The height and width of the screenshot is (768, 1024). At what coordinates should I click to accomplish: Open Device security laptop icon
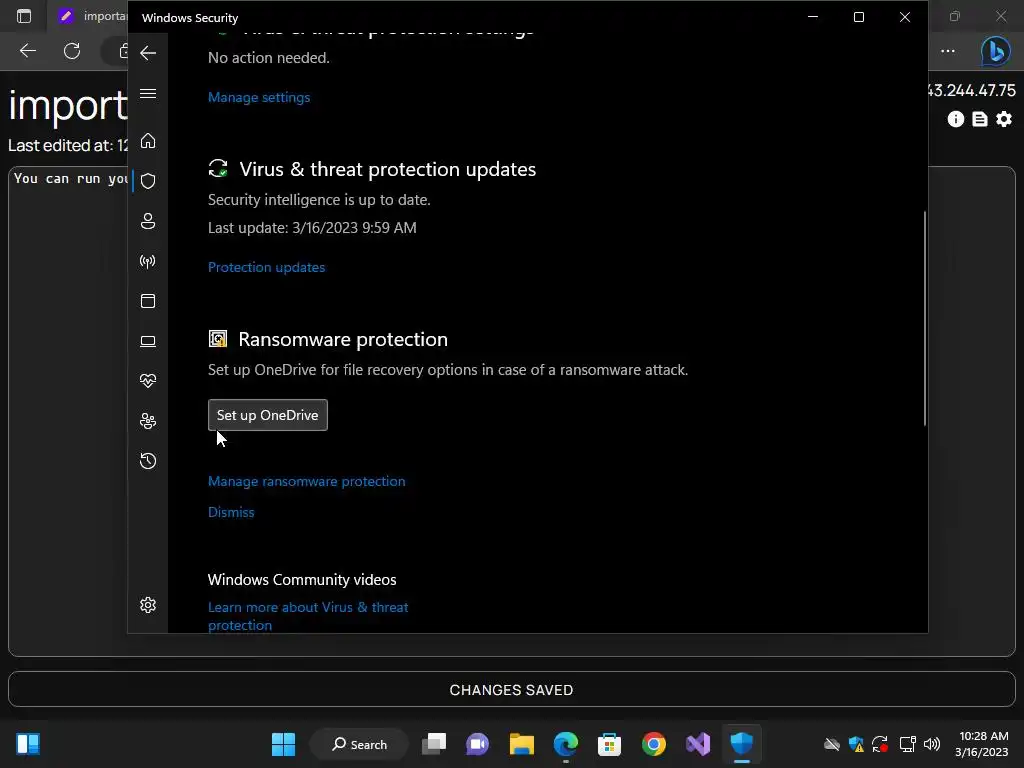point(148,341)
